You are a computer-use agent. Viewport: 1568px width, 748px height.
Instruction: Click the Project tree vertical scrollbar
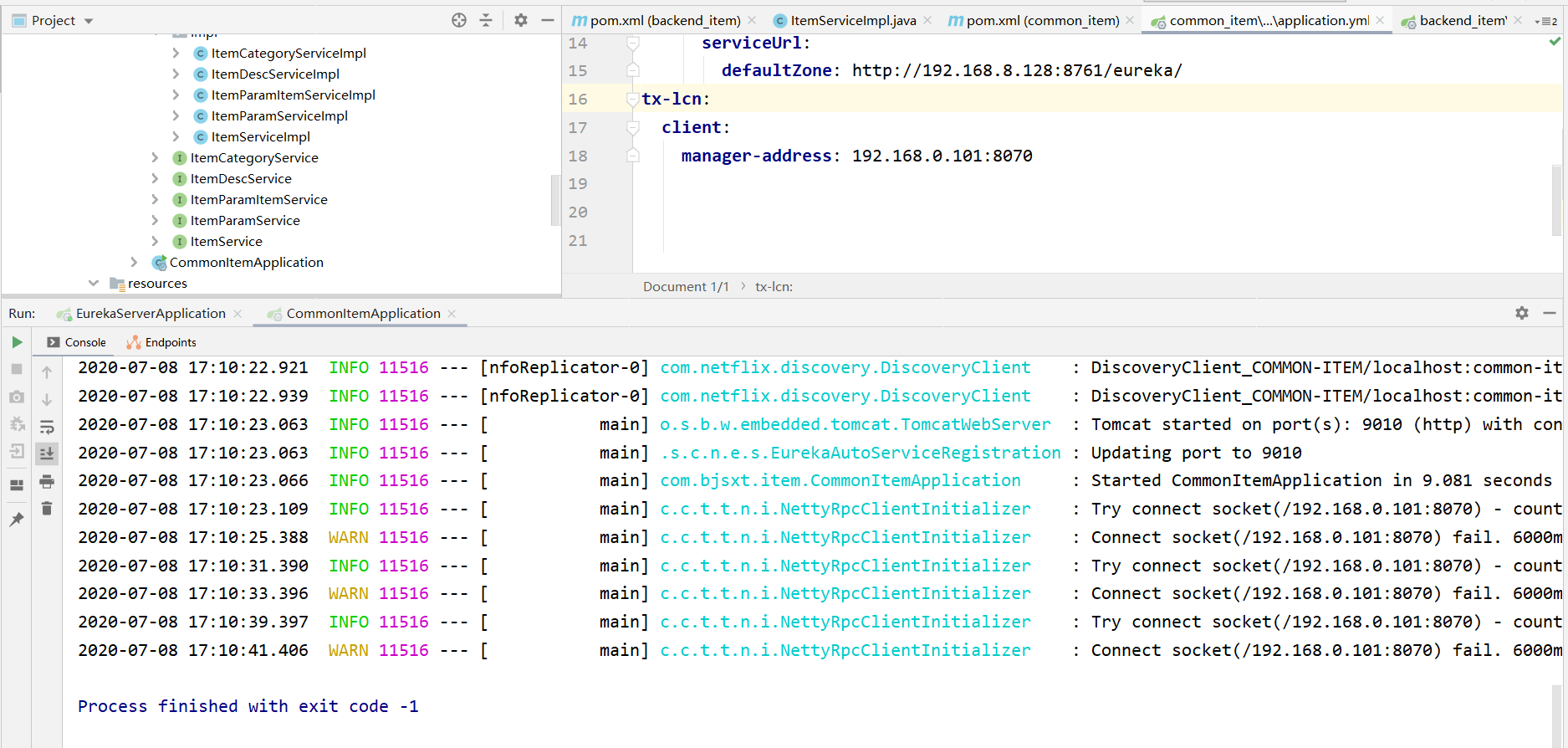pyautogui.click(x=555, y=200)
